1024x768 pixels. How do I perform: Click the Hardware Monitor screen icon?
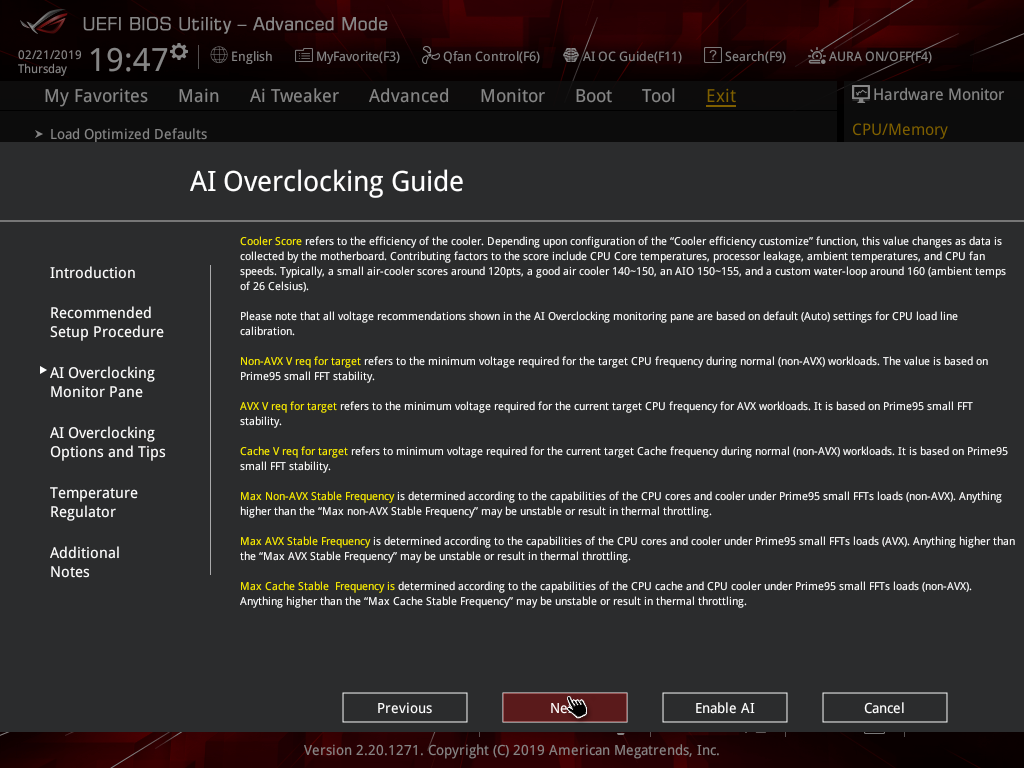(861, 94)
